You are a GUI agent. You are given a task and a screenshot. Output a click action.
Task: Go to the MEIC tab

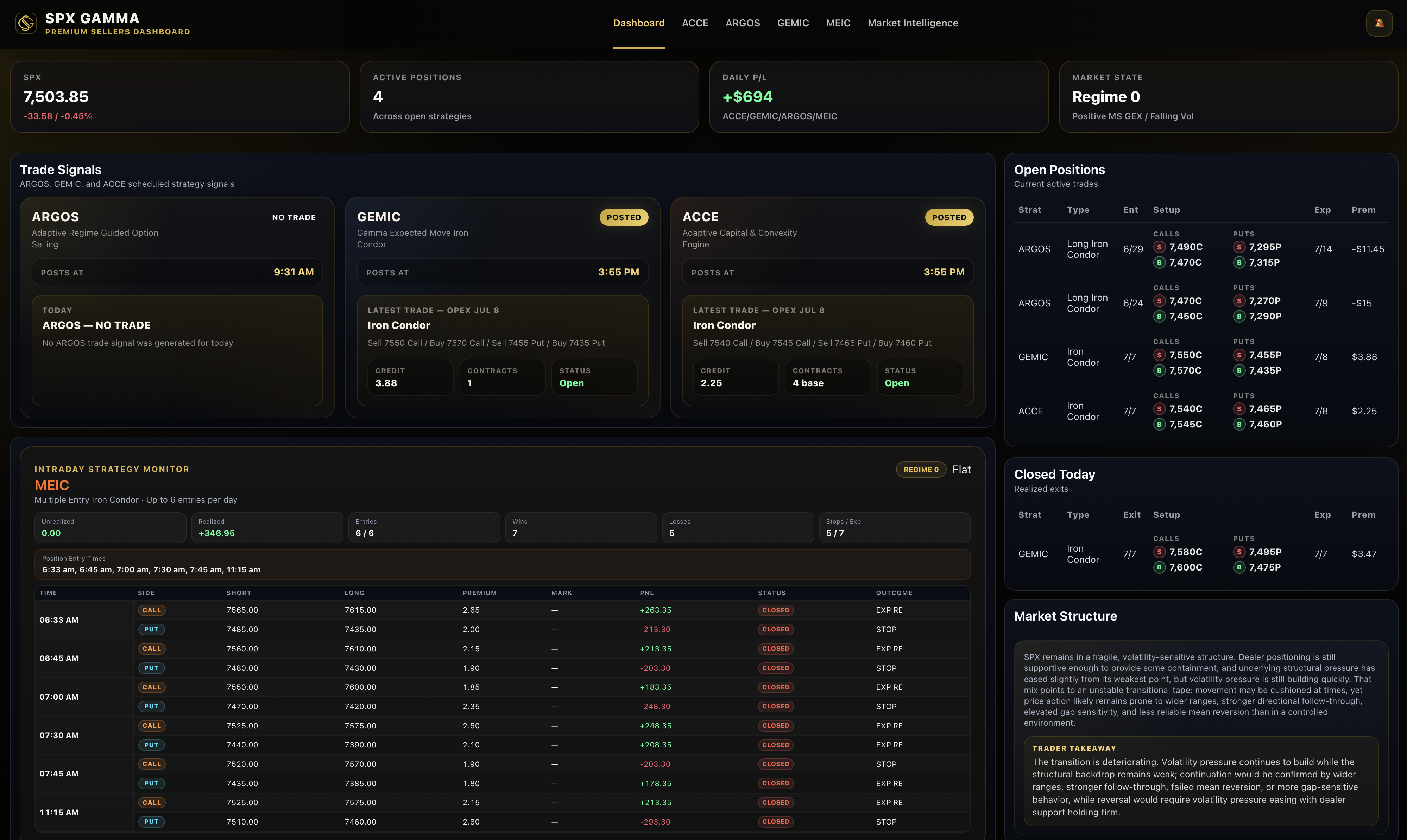point(838,23)
